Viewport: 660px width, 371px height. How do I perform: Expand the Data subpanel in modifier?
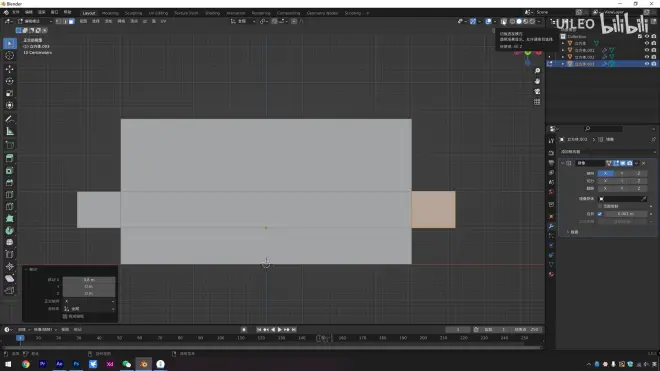tap(568, 232)
